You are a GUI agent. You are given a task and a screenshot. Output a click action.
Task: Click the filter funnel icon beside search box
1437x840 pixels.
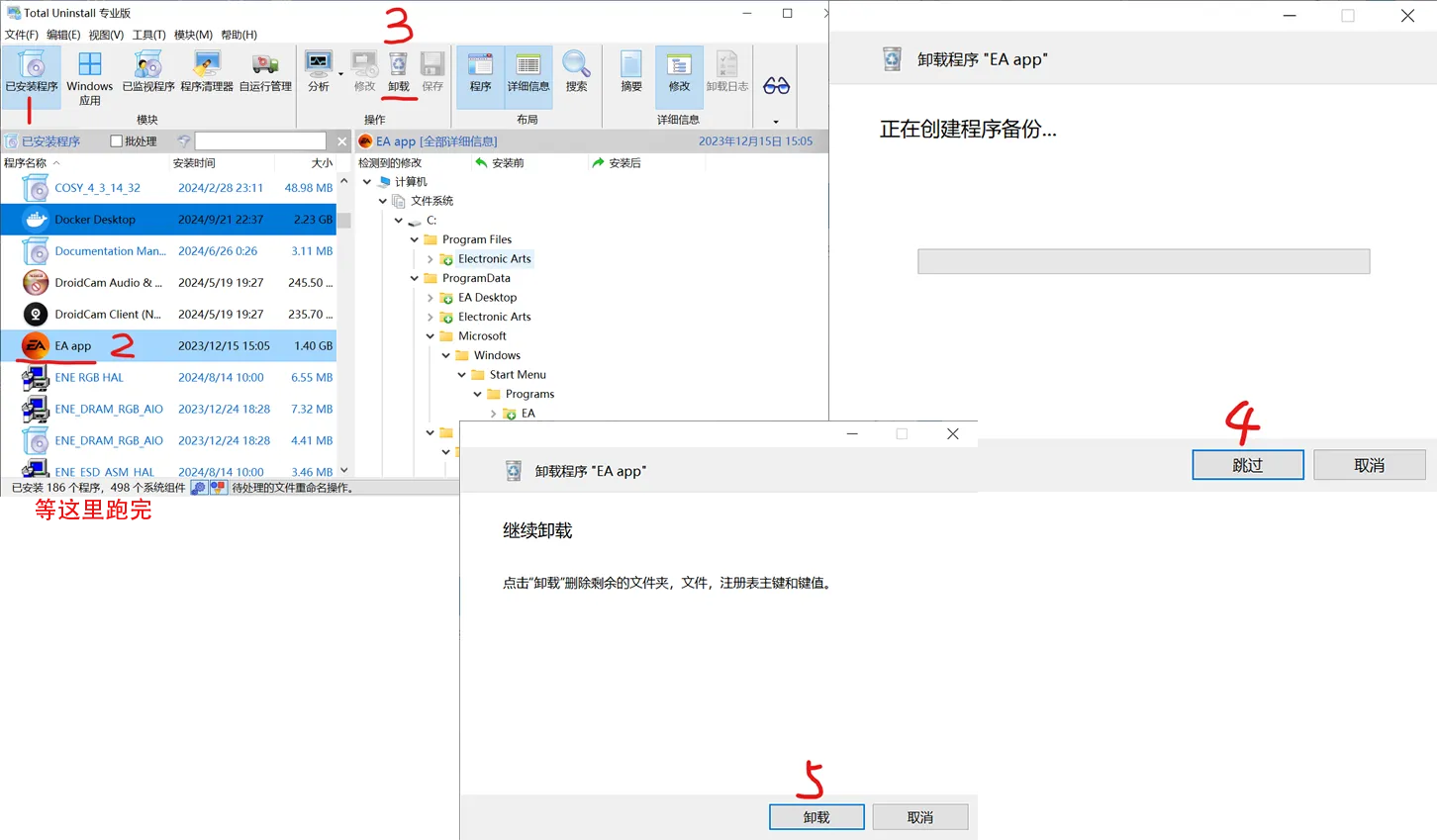(183, 141)
